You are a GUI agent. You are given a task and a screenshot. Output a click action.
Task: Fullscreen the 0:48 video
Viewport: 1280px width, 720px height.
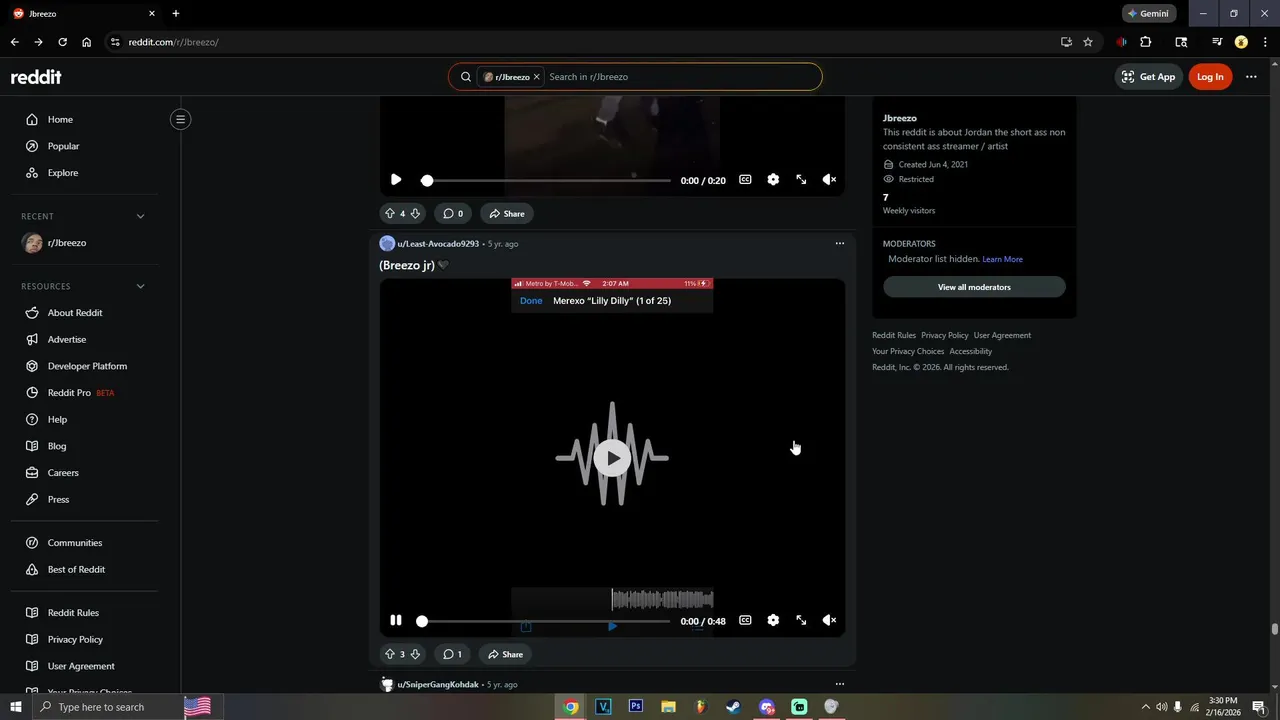(801, 621)
